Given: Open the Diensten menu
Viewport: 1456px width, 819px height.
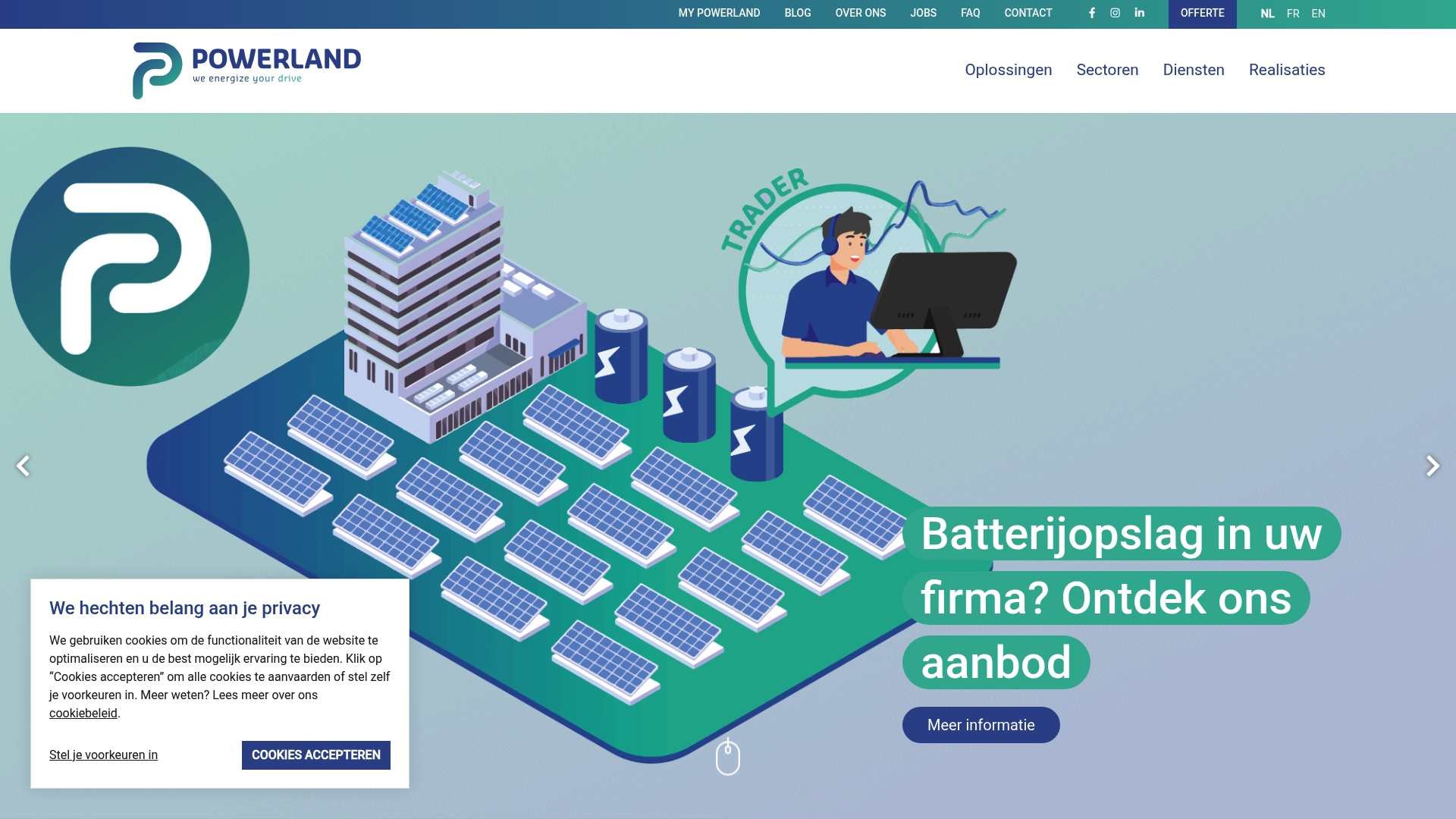Looking at the screenshot, I should [x=1194, y=70].
